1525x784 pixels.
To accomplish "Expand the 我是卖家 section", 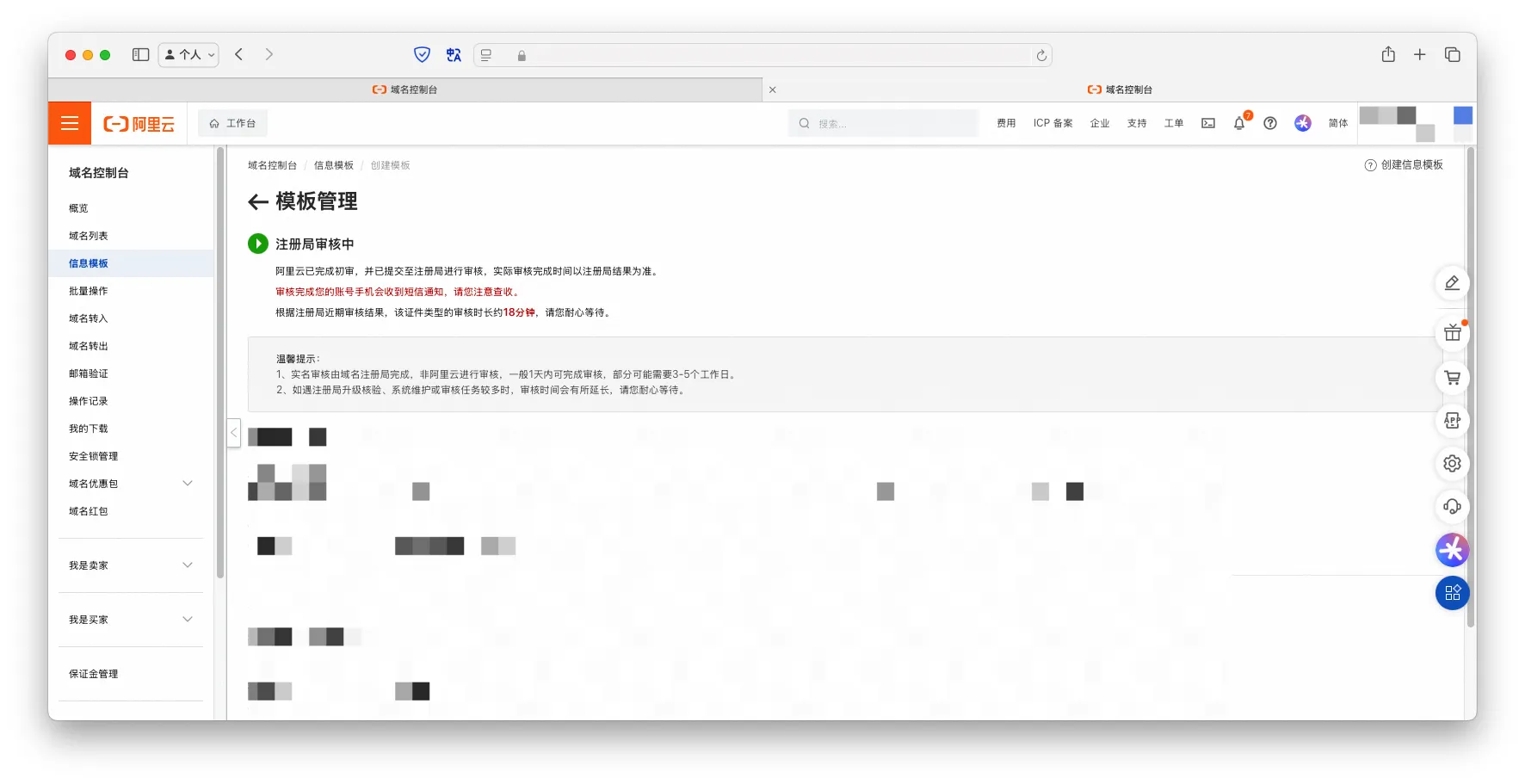I will (188, 565).
